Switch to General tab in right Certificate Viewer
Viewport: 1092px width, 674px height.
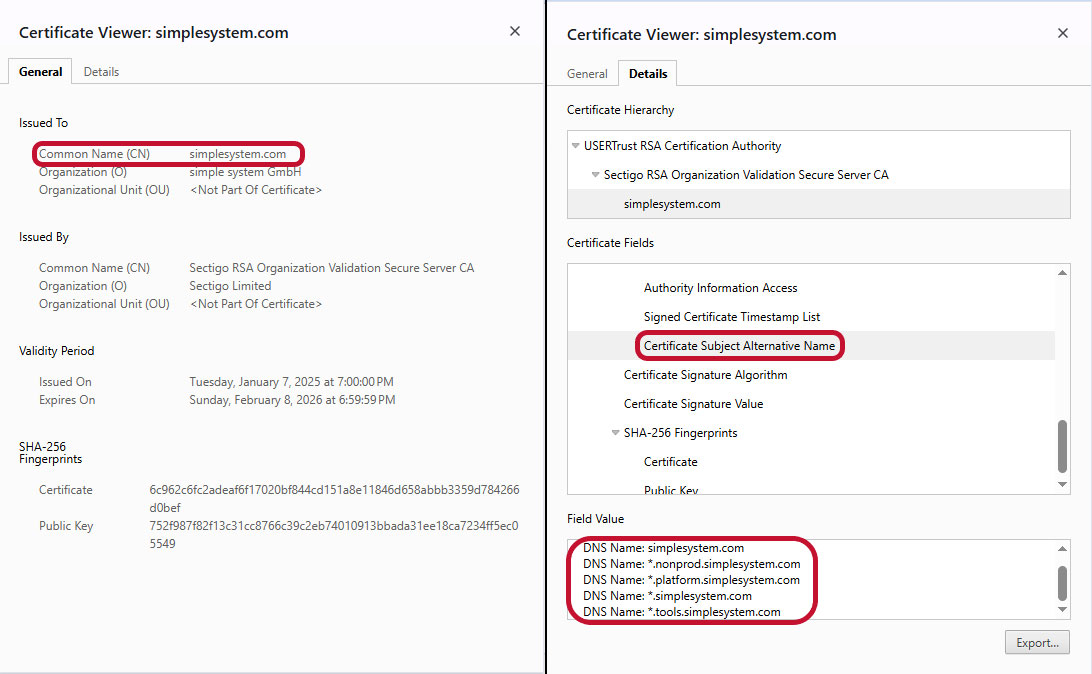click(587, 74)
